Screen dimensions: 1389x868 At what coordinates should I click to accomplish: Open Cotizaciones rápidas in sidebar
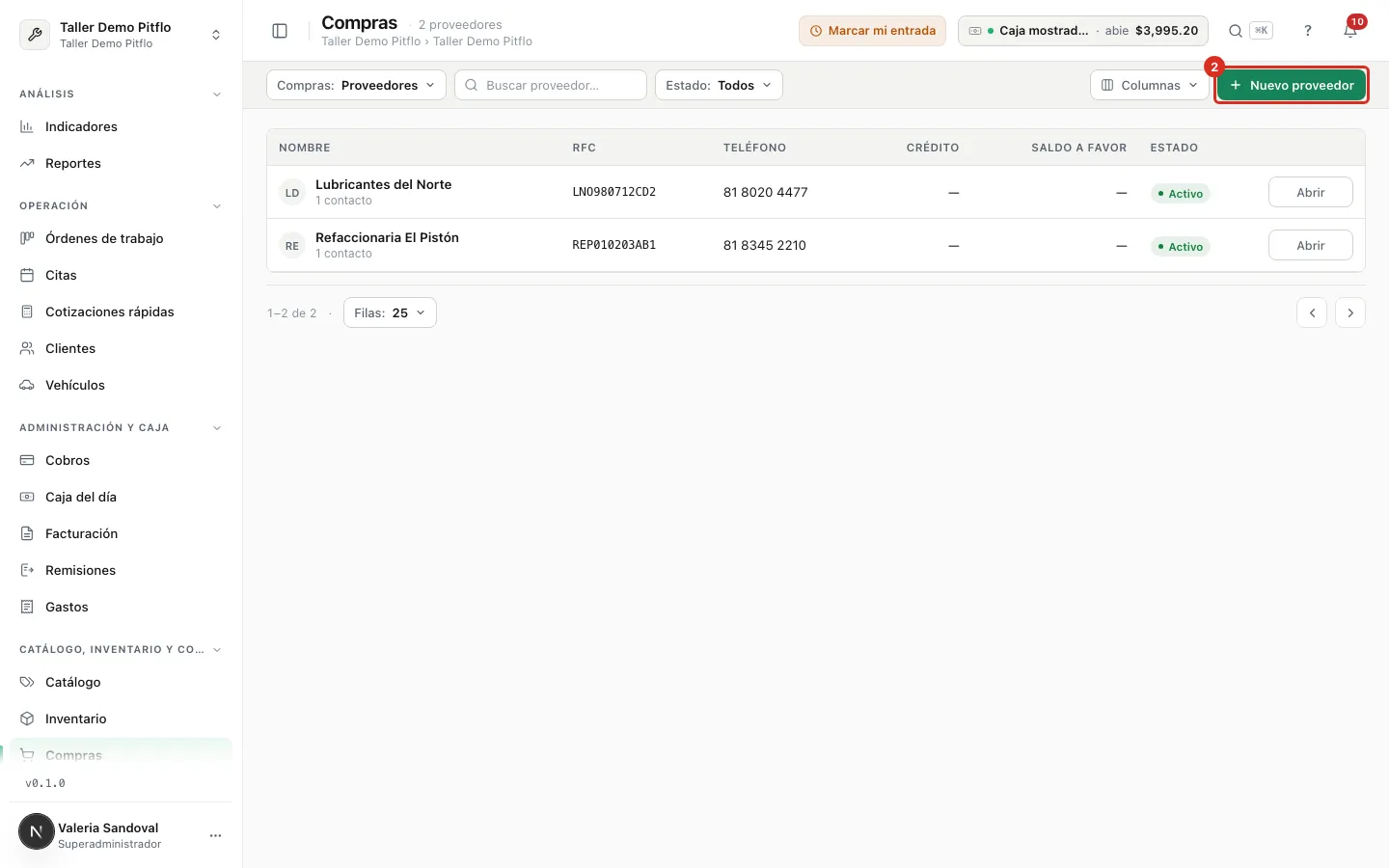click(x=122, y=312)
